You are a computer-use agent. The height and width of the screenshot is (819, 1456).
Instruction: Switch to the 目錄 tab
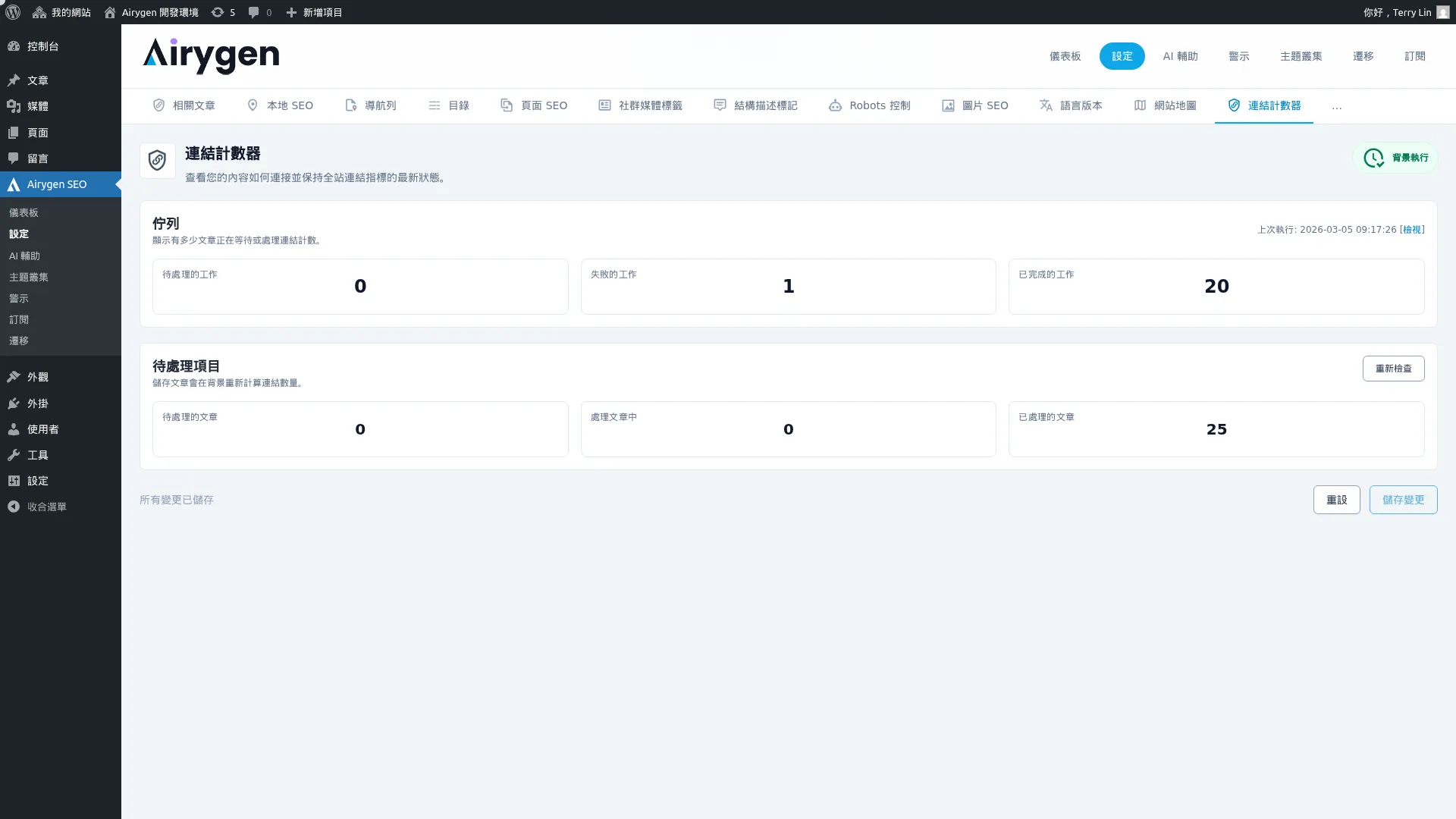click(x=449, y=105)
